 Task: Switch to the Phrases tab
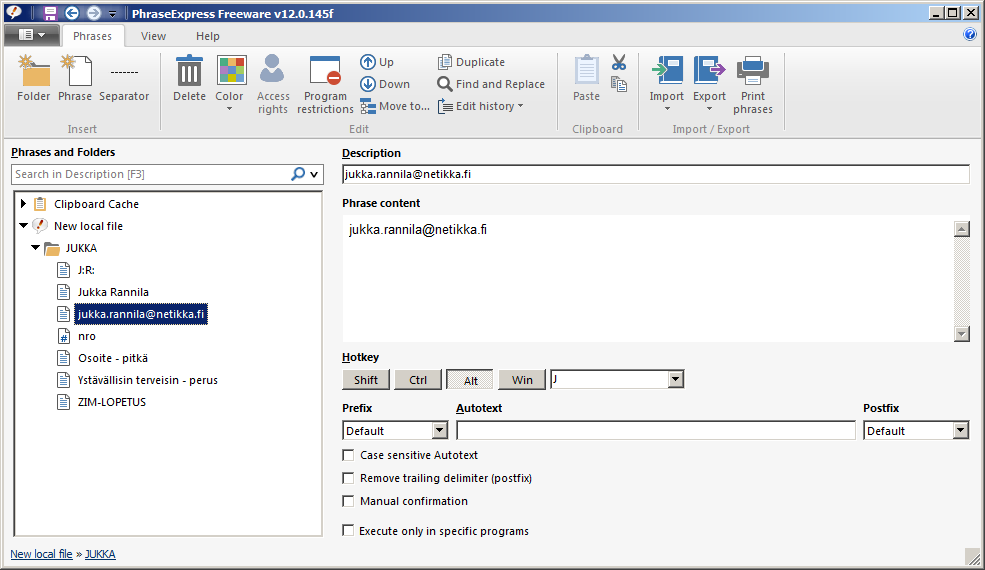(92, 36)
